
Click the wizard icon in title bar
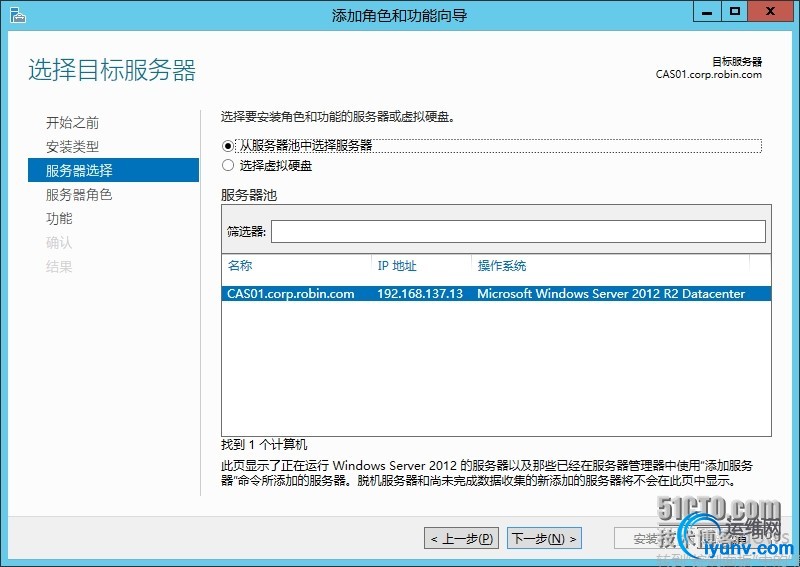17,15
